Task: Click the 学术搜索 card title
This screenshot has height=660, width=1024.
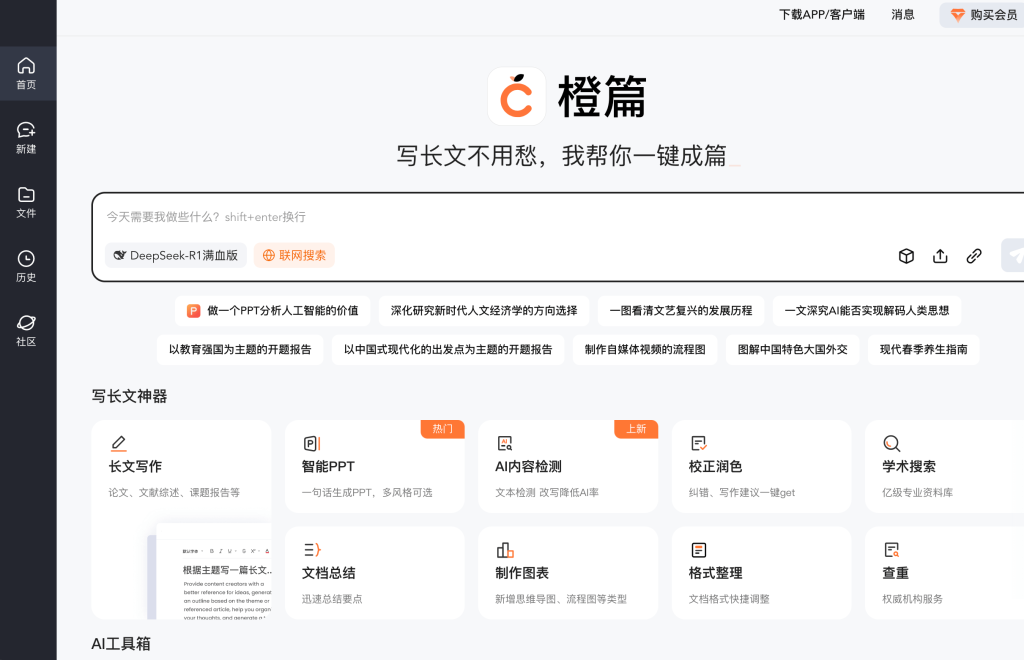Action: click(909, 467)
